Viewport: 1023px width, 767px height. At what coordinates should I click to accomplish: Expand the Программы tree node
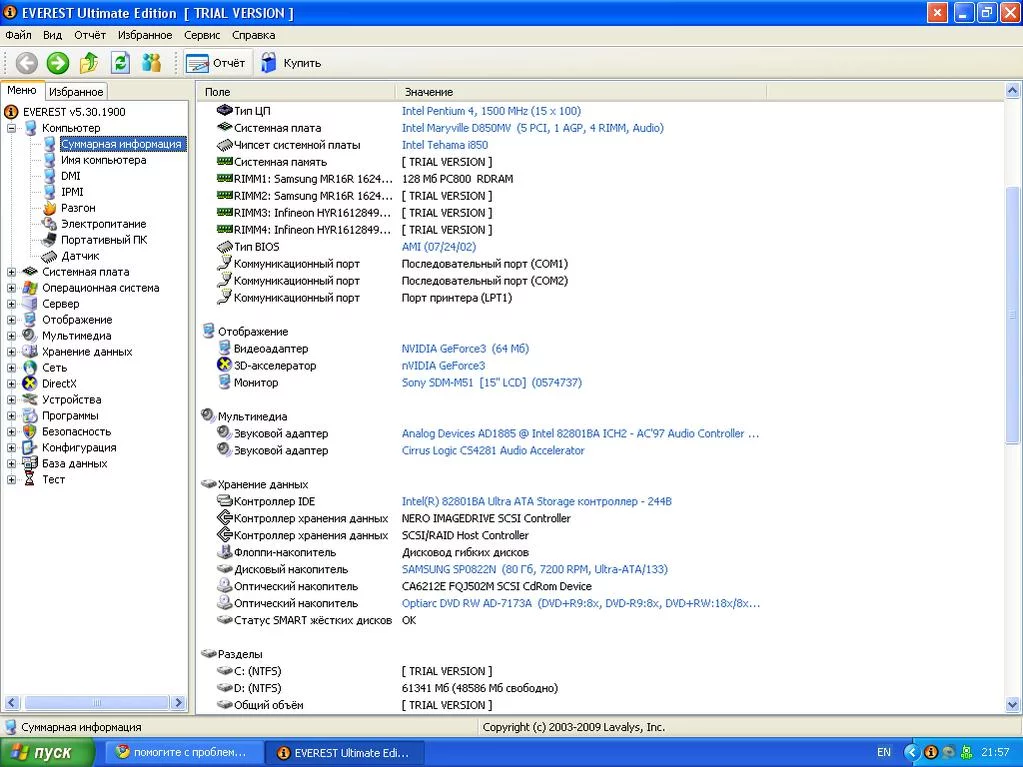tap(11, 415)
